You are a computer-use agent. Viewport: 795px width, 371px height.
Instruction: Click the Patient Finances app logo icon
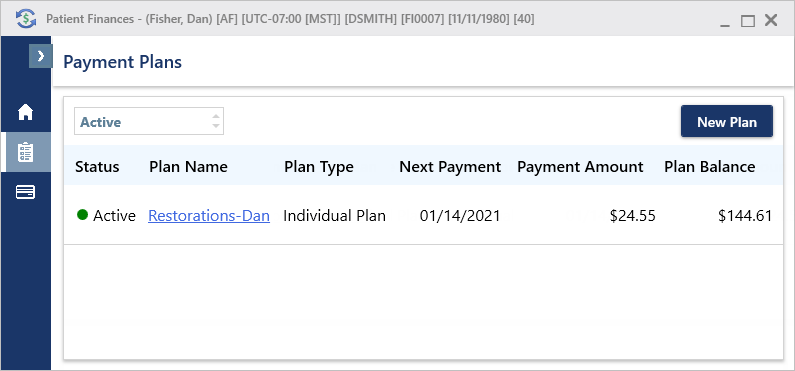click(26, 20)
